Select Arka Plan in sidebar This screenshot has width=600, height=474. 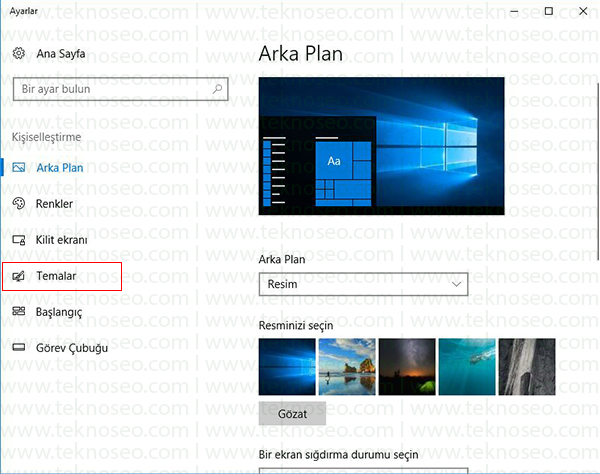pos(60,168)
